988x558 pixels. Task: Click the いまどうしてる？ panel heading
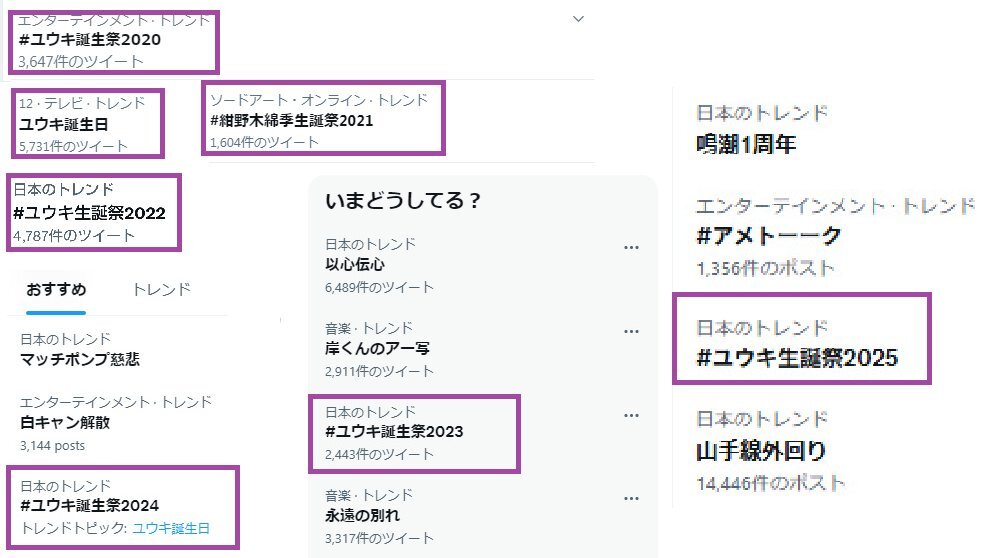[x=403, y=201]
